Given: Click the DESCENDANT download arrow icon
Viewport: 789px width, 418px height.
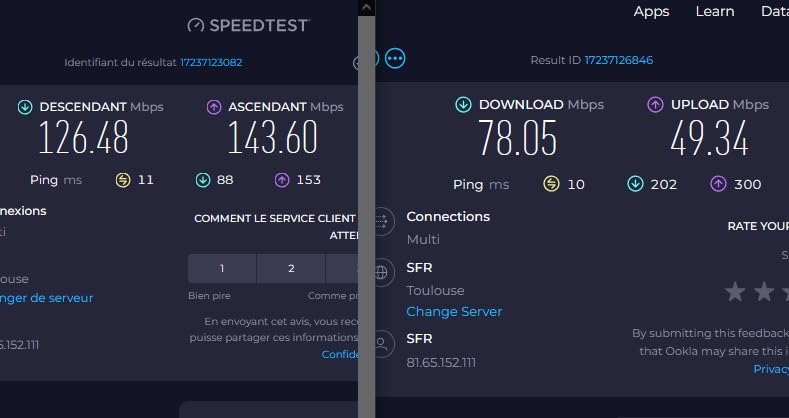Looking at the screenshot, I should point(25,106).
